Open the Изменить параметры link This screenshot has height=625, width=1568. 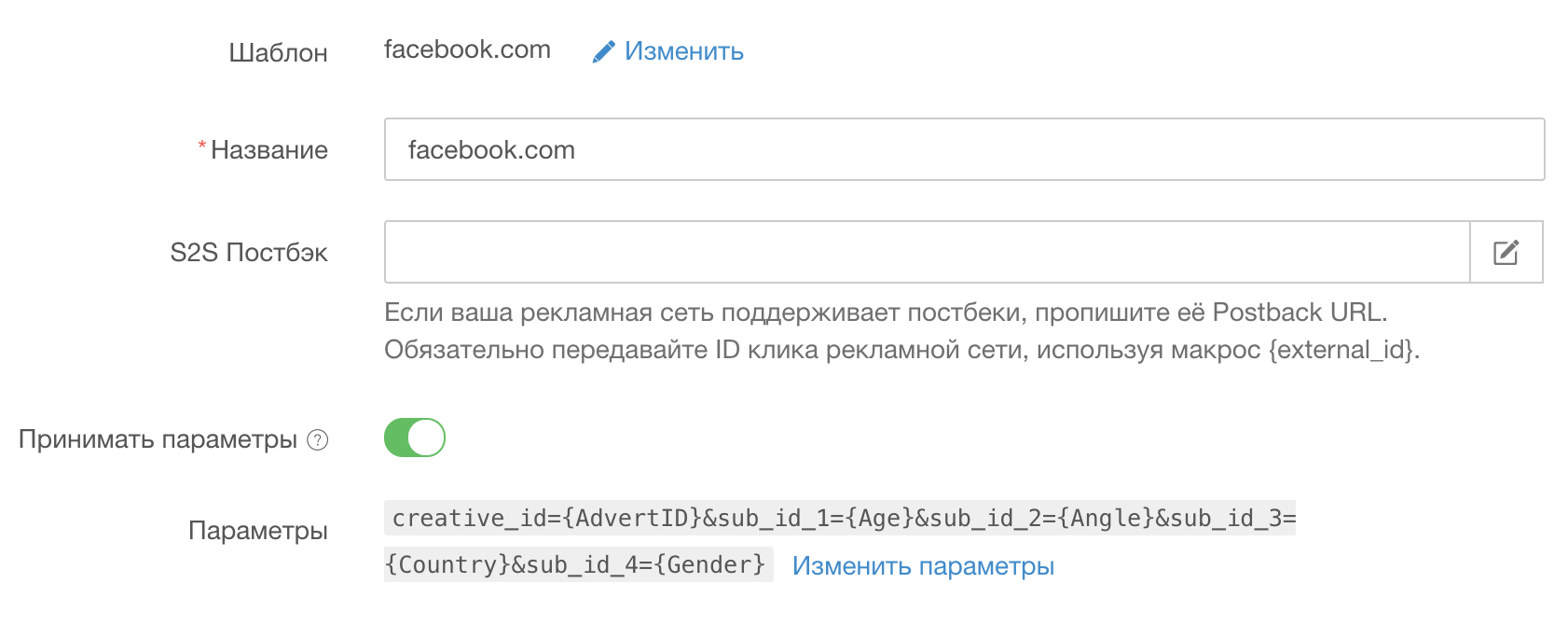[x=923, y=566]
